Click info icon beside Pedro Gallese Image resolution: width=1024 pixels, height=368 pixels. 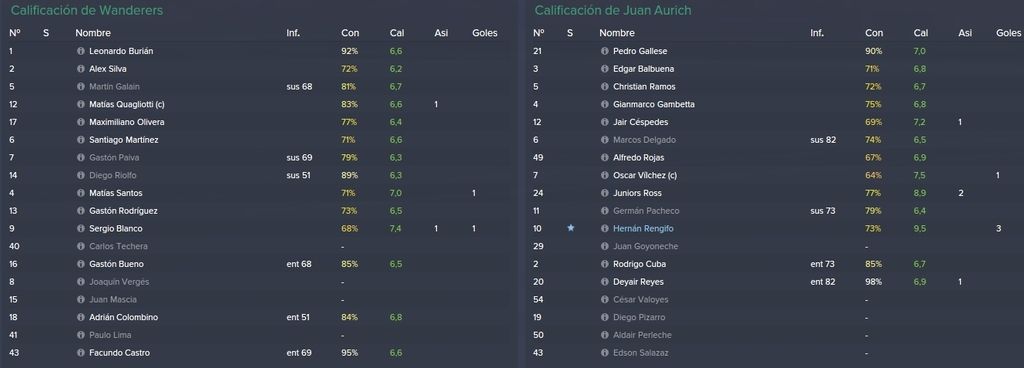[605, 51]
